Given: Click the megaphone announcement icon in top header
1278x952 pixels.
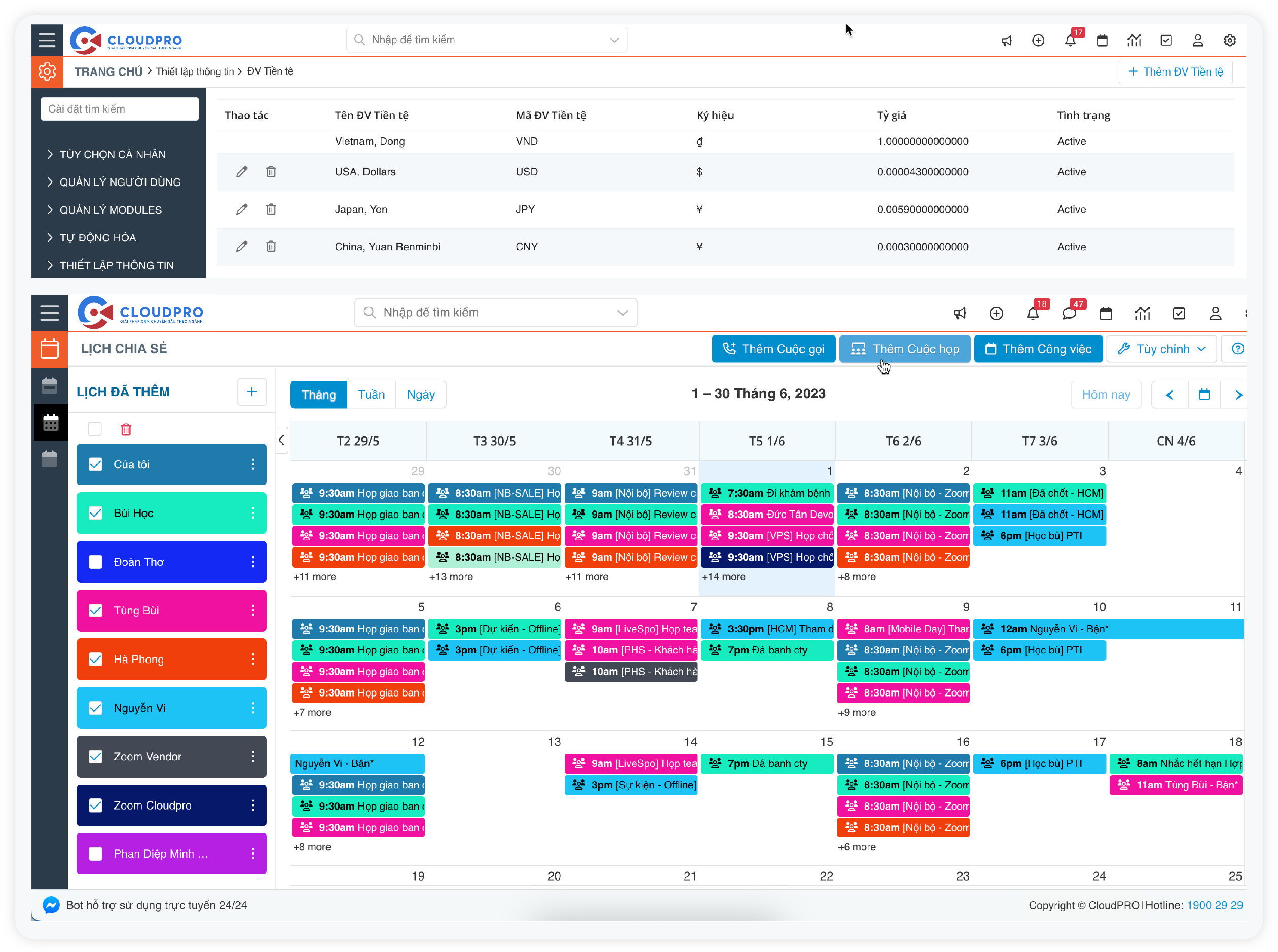Looking at the screenshot, I should (1006, 41).
